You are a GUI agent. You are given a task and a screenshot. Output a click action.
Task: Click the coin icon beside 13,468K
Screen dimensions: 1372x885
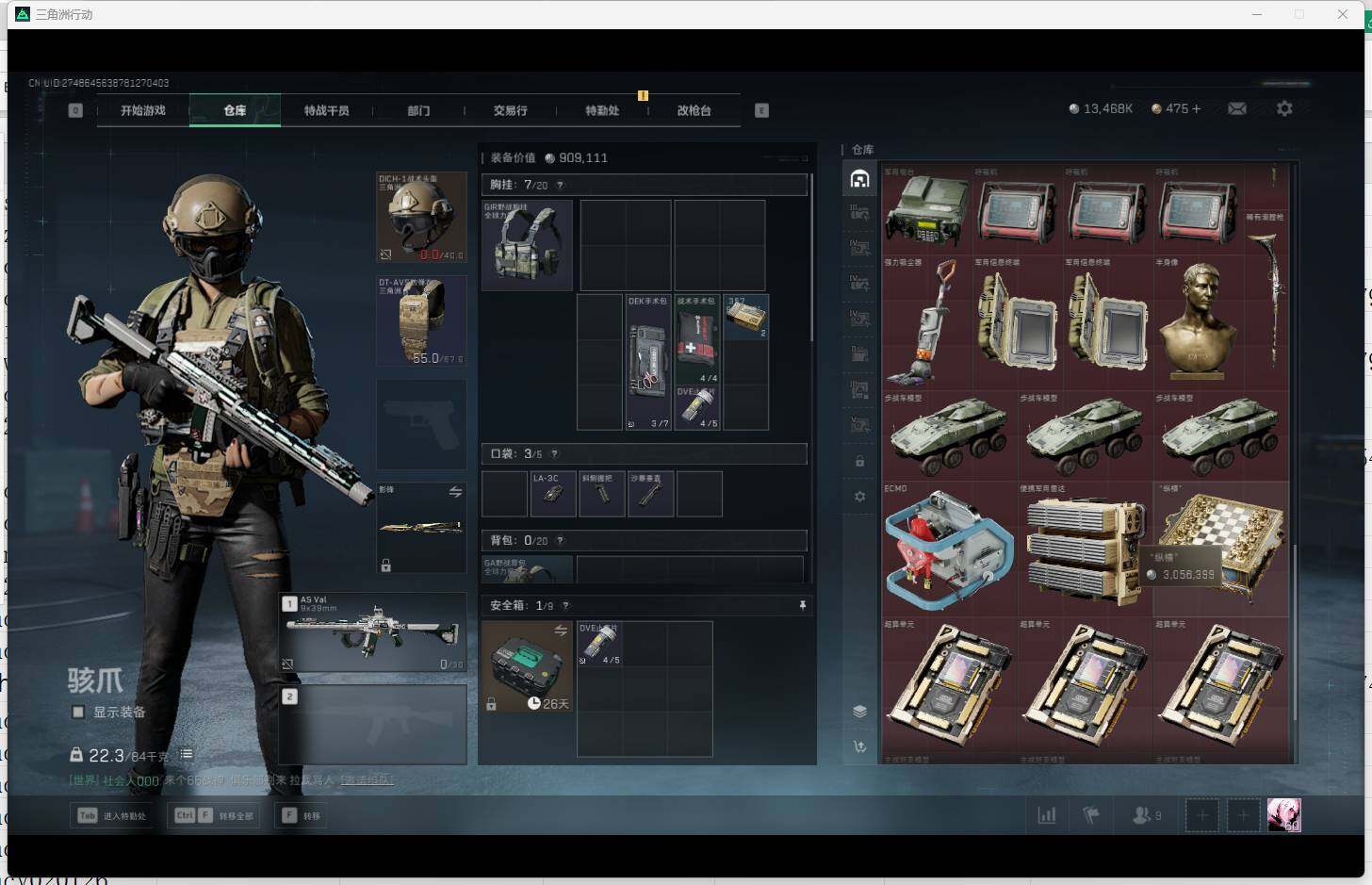point(1074,108)
